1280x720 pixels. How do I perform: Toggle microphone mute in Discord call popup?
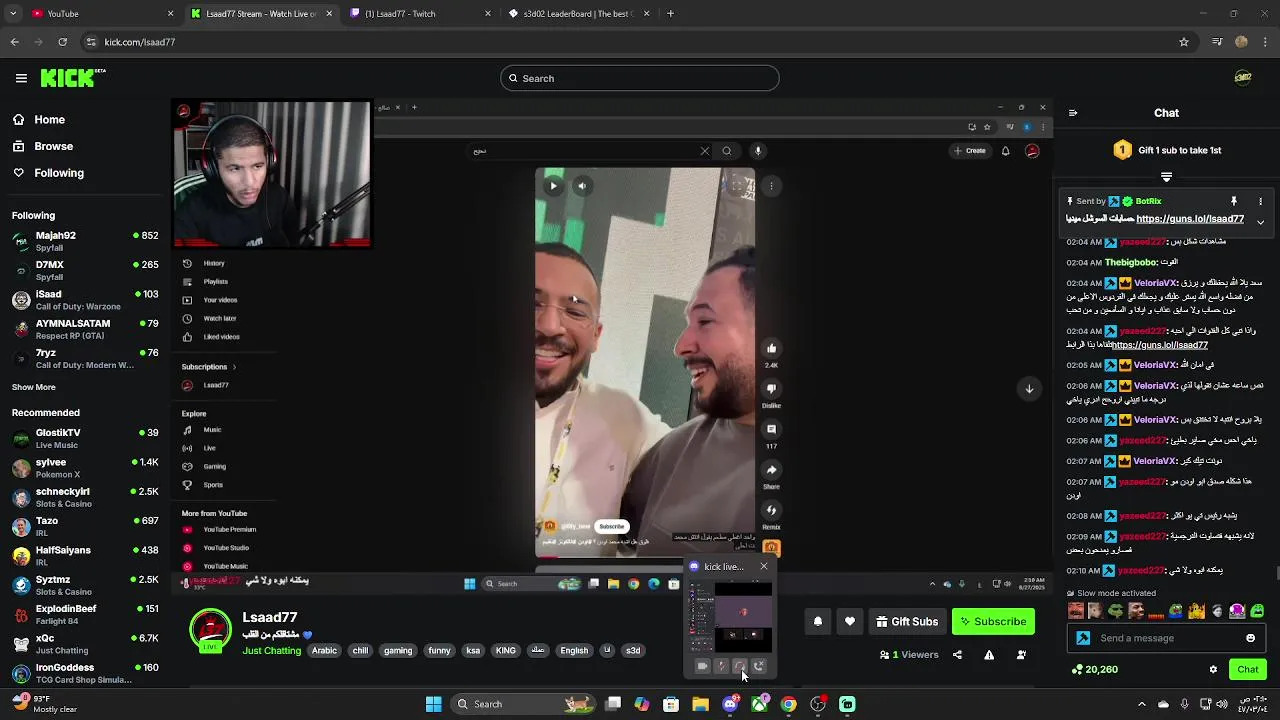tap(721, 666)
